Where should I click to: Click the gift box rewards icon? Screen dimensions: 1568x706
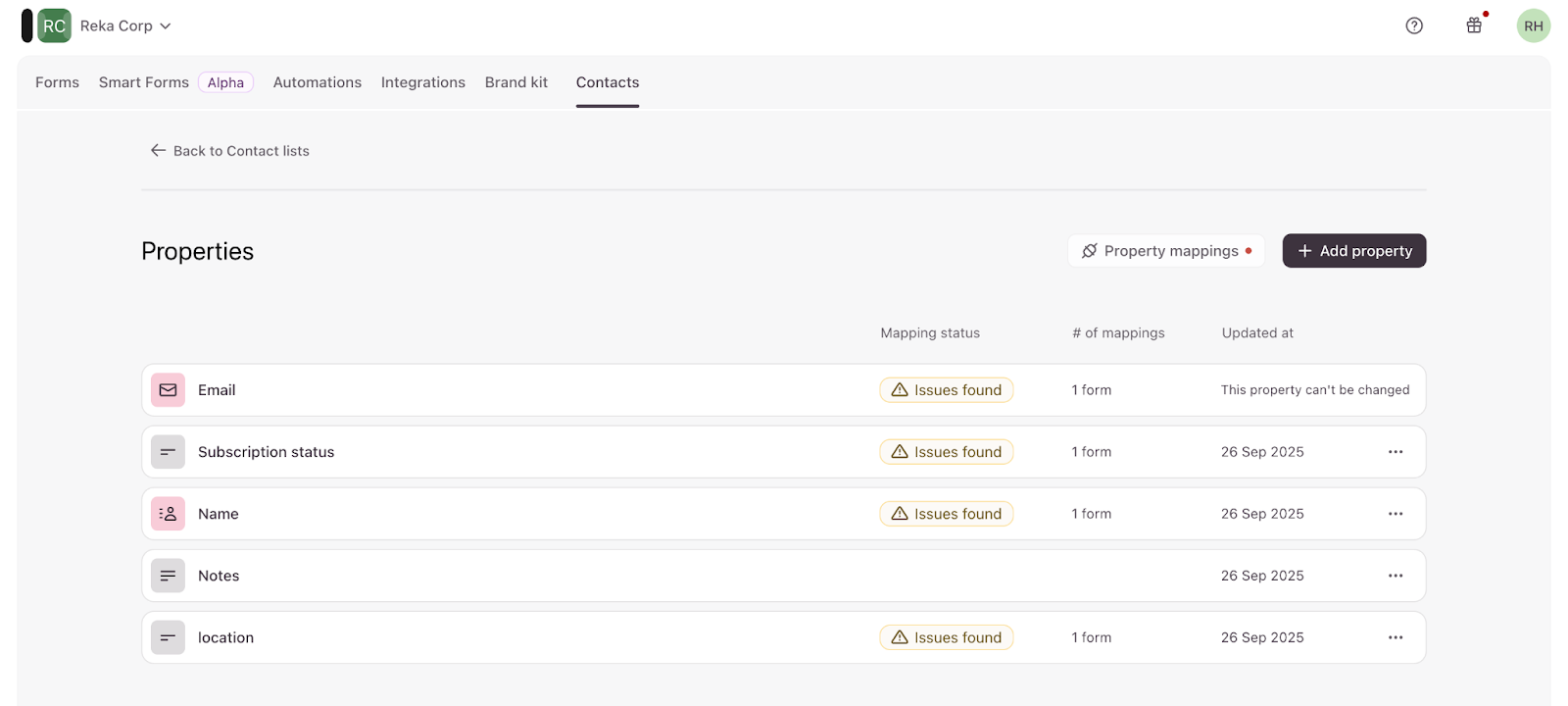1474,26
